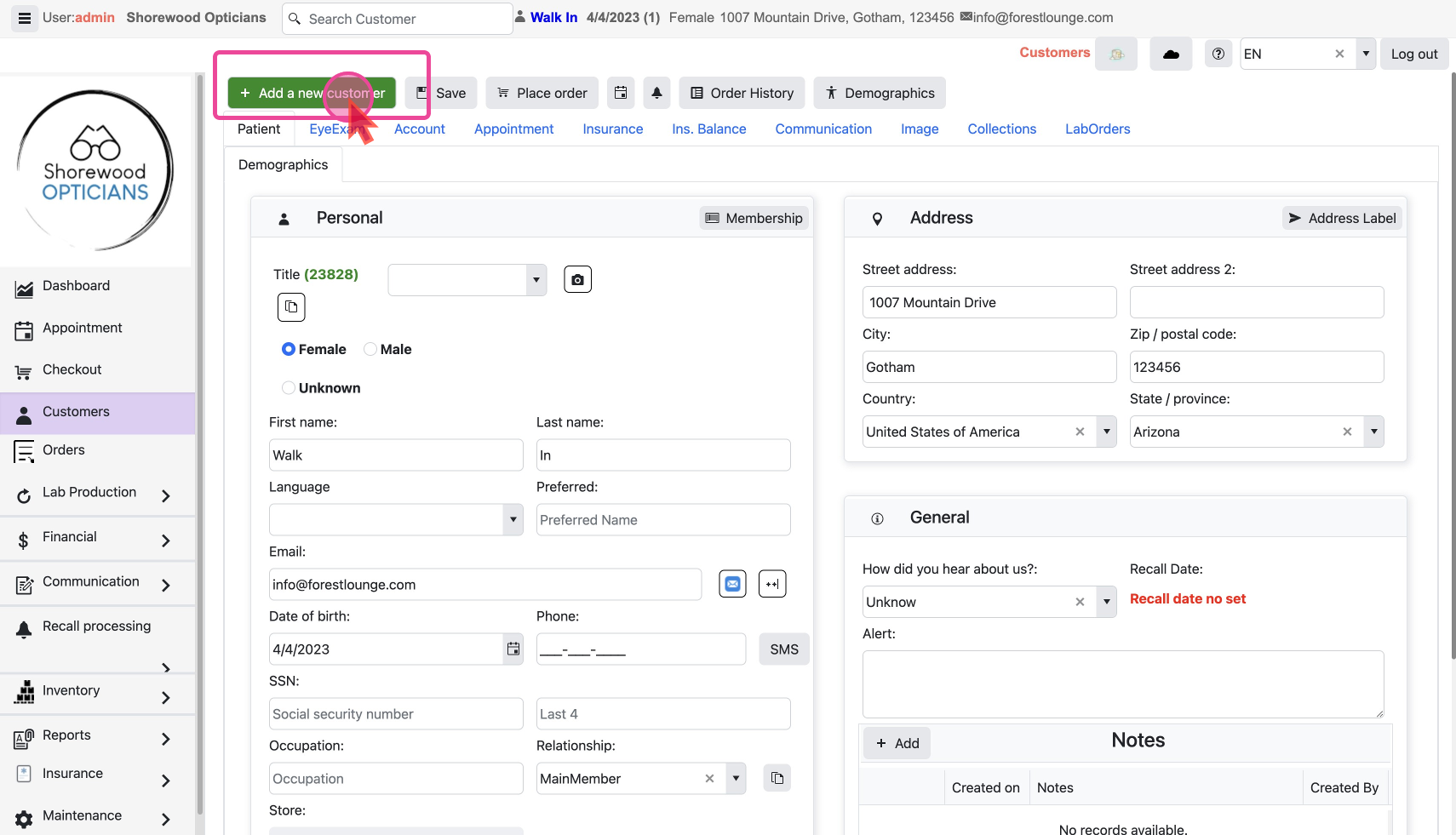Click the camera photo icon beside Title
The height and width of the screenshot is (835, 1456).
[577, 279]
